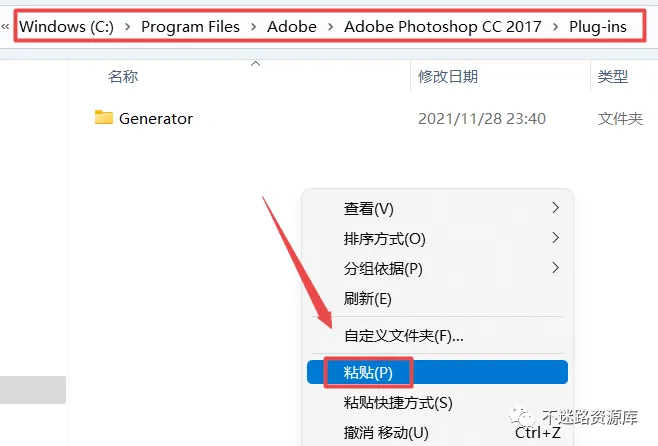Navigate to the Adobe breadcrumb segment
The height and width of the screenshot is (446, 658).
coord(292,27)
